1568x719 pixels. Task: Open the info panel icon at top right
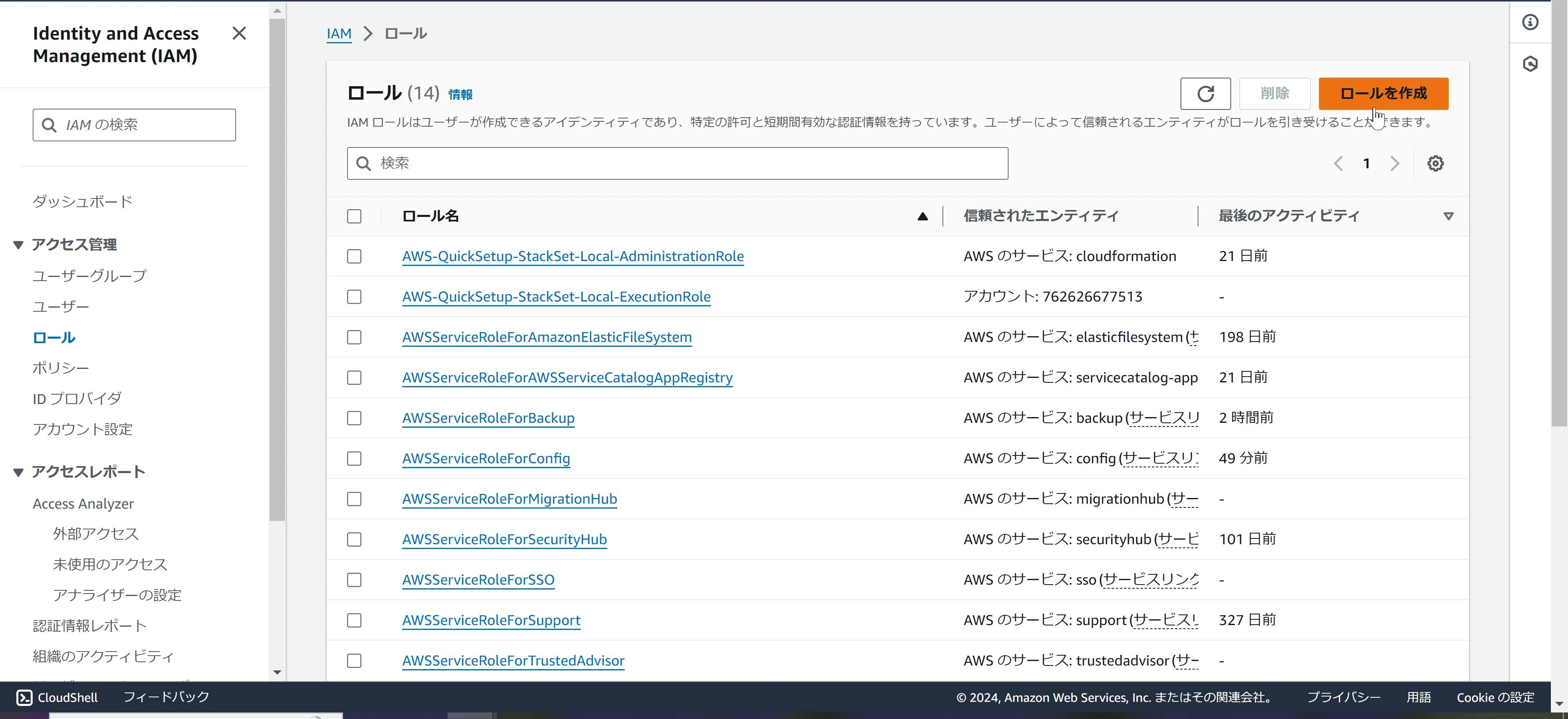(x=1530, y=22)
